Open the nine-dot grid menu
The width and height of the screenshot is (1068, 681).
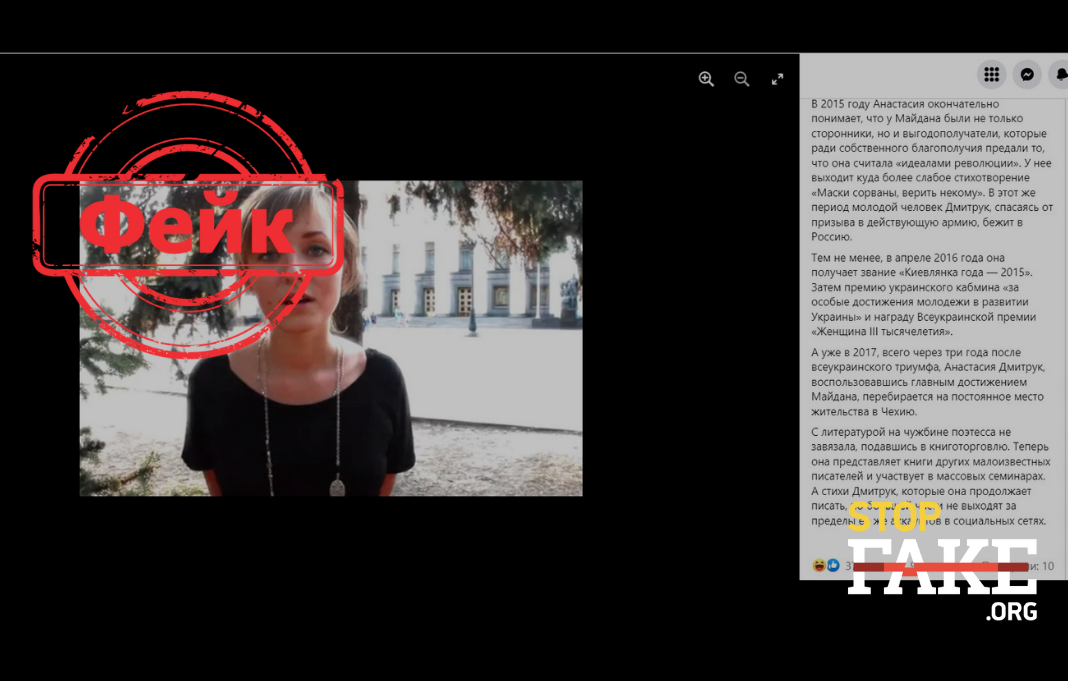tap(991, 74)
